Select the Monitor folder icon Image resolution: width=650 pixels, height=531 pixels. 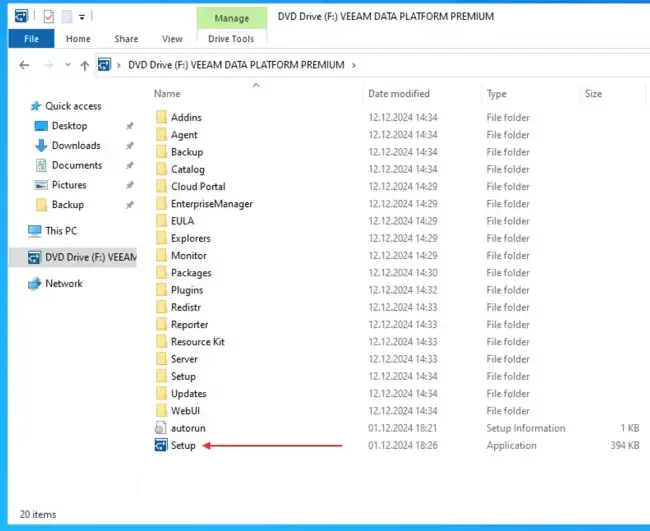pyautogui.click(x=161, y=255)
